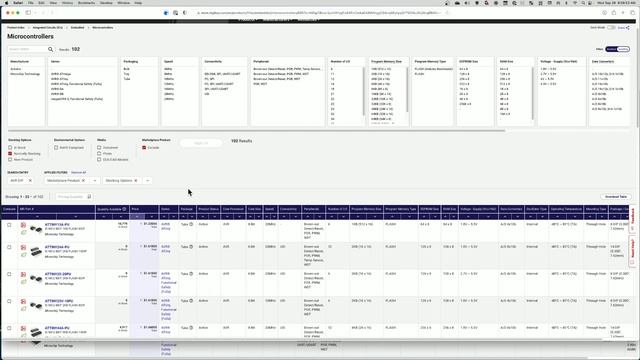Click Safari share icon in browser toolbar

[614, 13]
